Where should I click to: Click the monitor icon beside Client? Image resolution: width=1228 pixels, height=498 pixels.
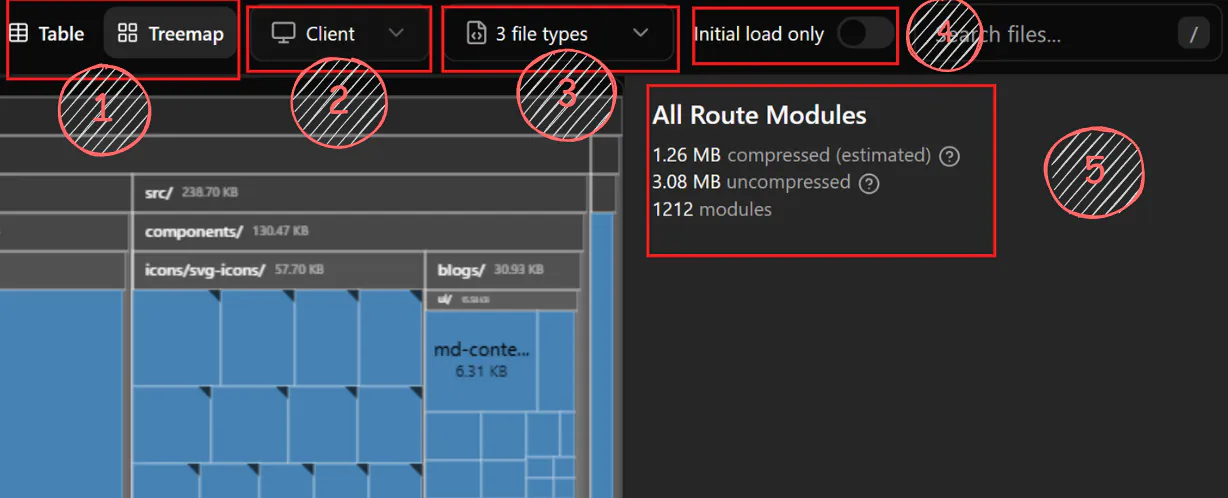point(283,34)
